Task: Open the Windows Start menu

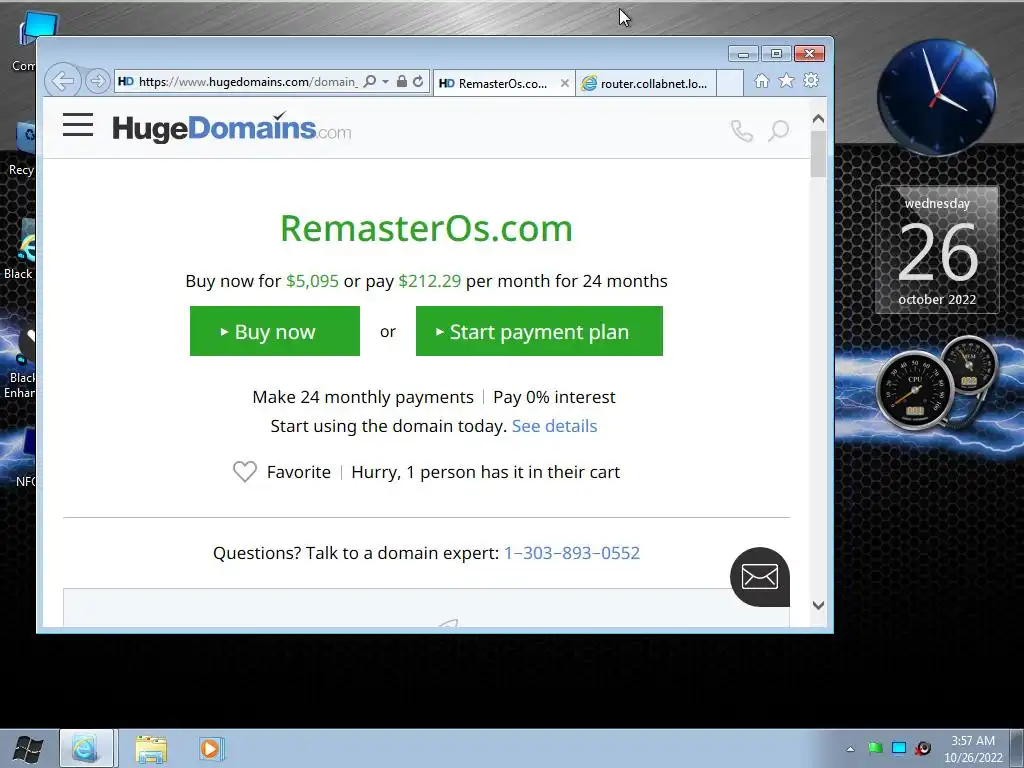Action: click(x=27, y=748)
